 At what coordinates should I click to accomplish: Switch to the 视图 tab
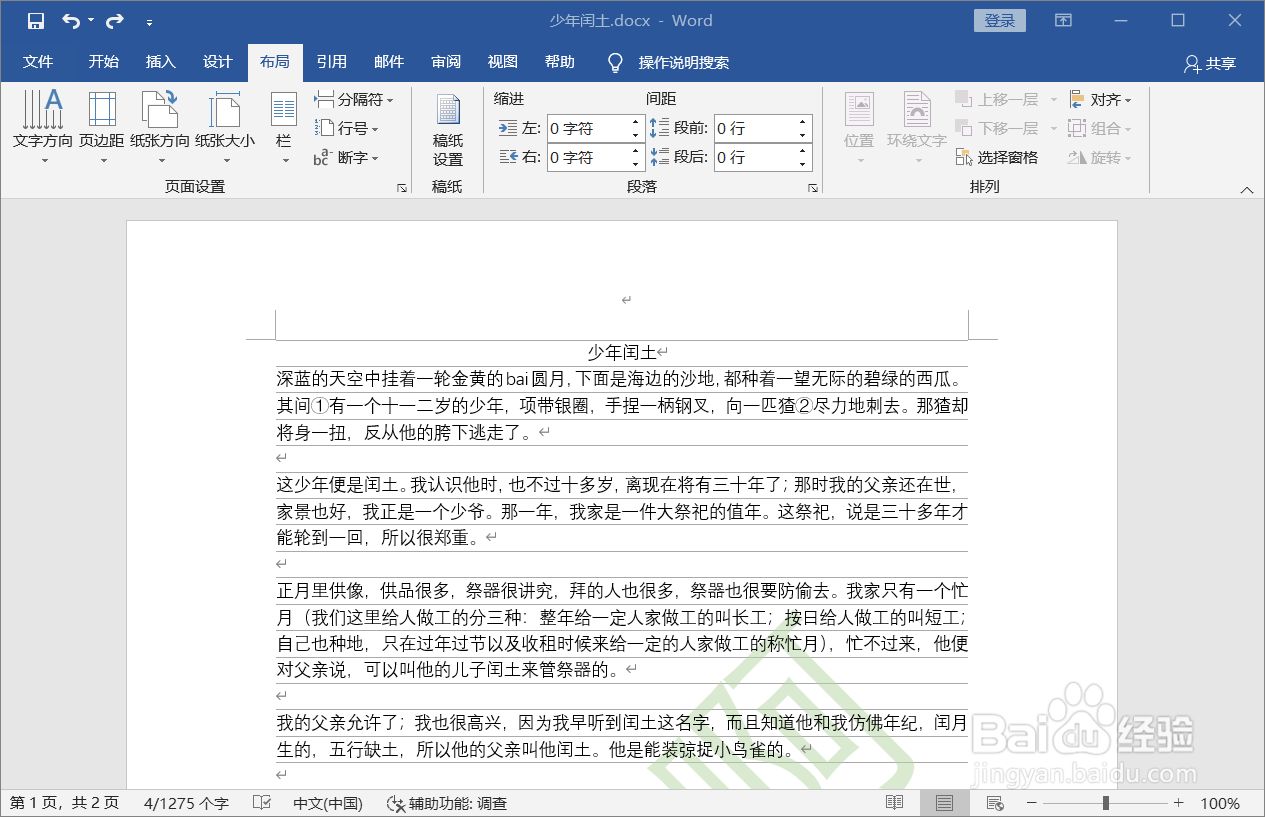tap(503, 62)
